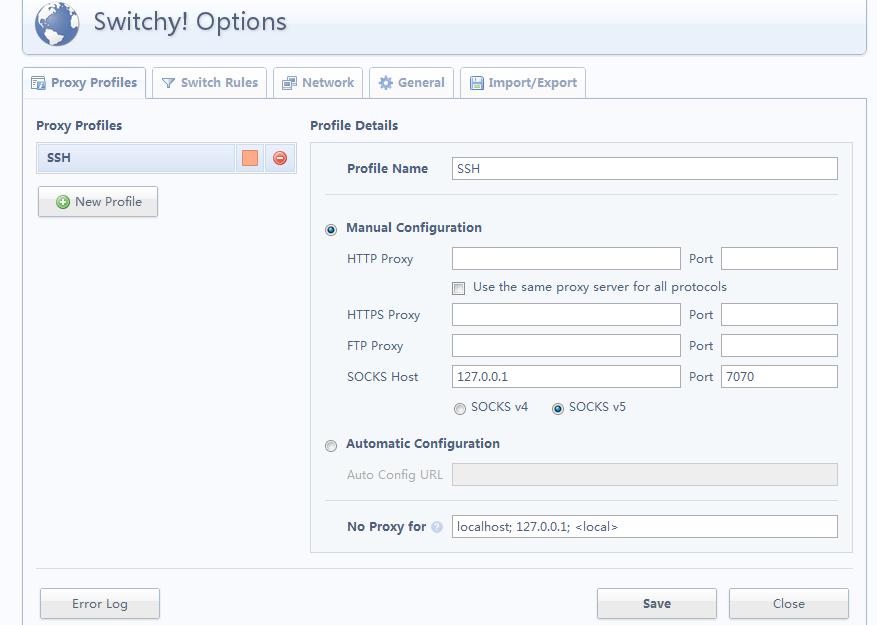Open the Proxy Profiles tab

pos(84,83)
